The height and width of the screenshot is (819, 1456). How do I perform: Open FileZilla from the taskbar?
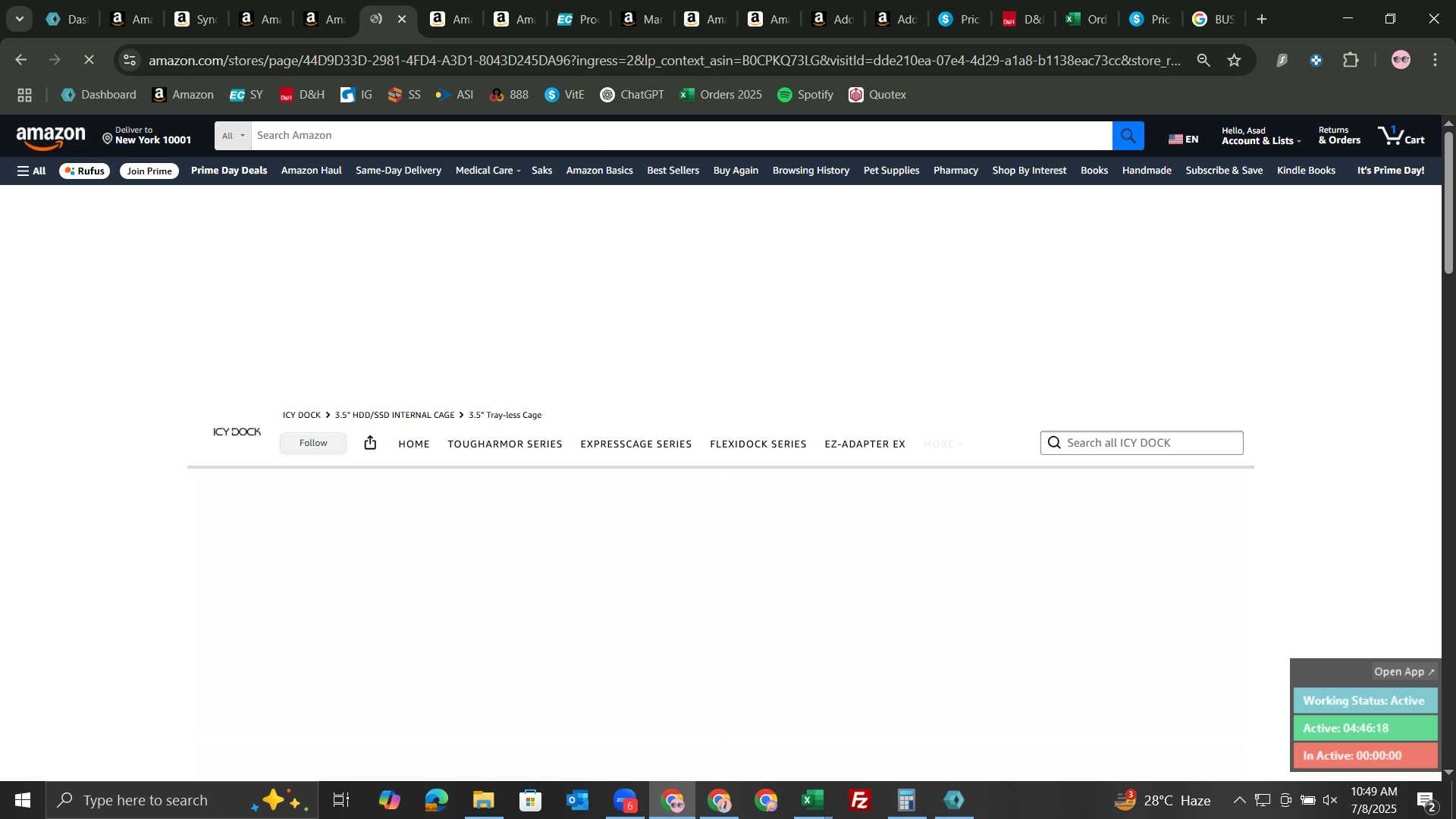click(x=860, y=800)
